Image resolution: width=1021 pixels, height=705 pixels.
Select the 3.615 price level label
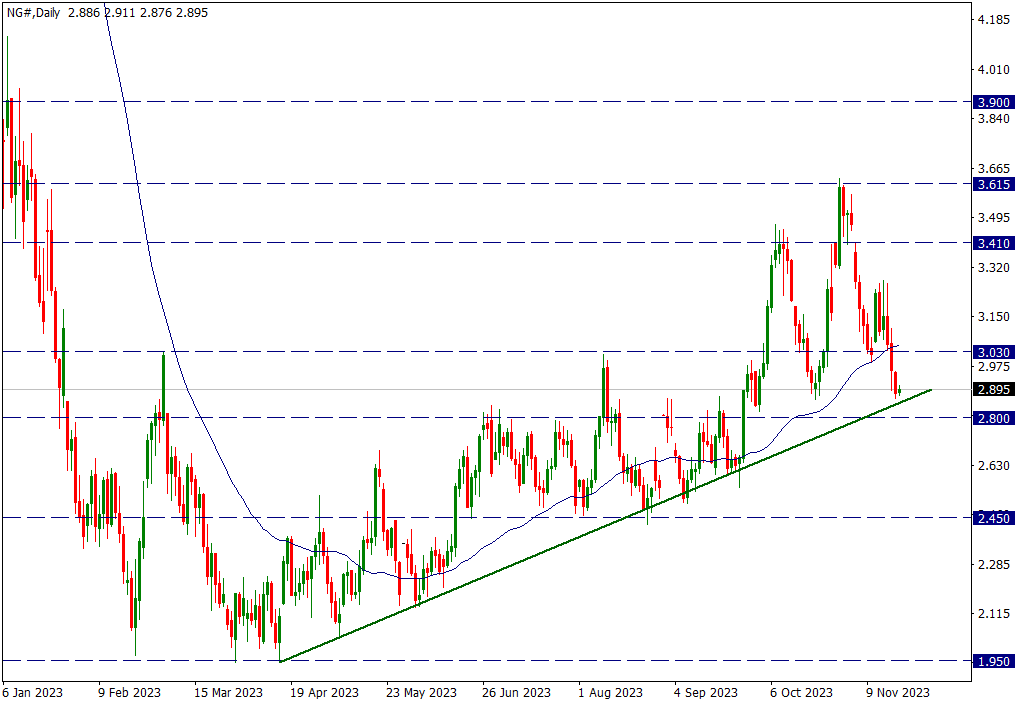994,184
